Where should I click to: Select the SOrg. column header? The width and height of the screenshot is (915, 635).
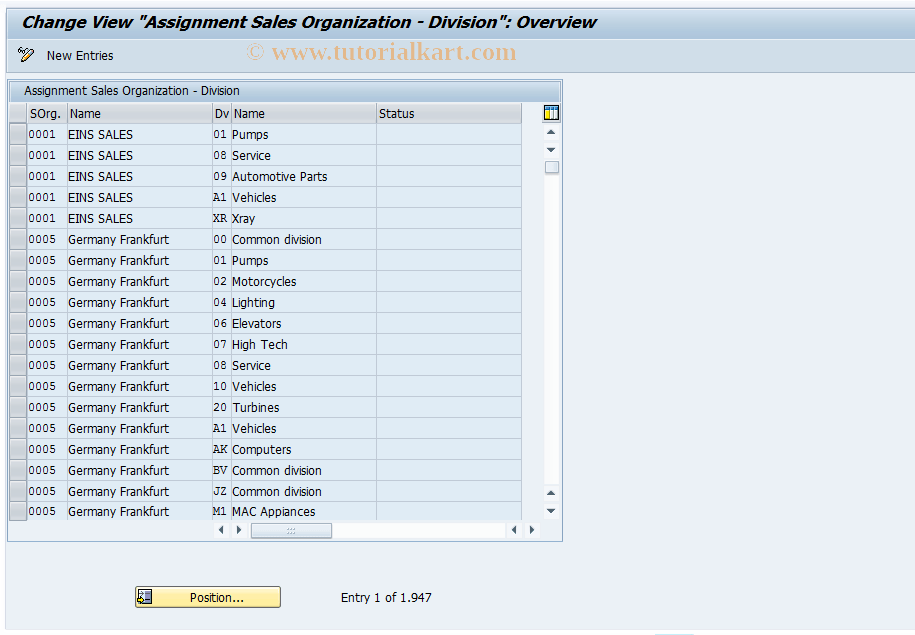[45, 113]
